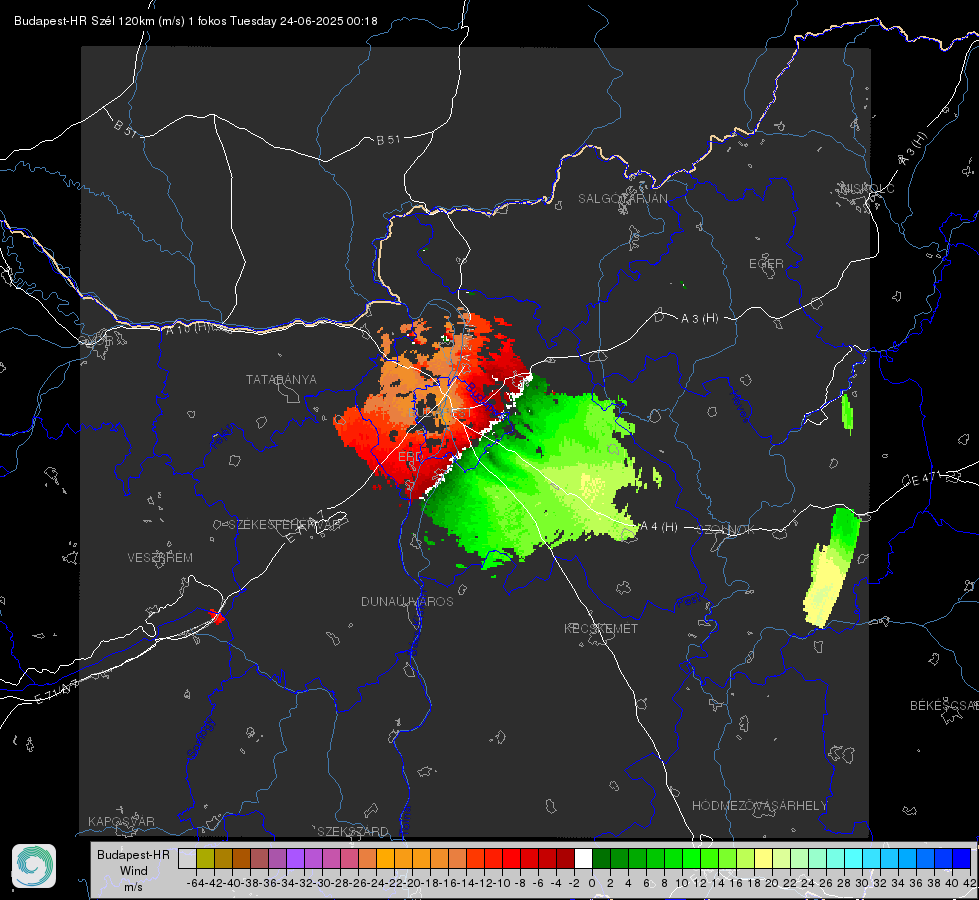Click the TATABÁNYA city label
The width and height of the screenshot is (979, 900).
click(x=281, y=379)
